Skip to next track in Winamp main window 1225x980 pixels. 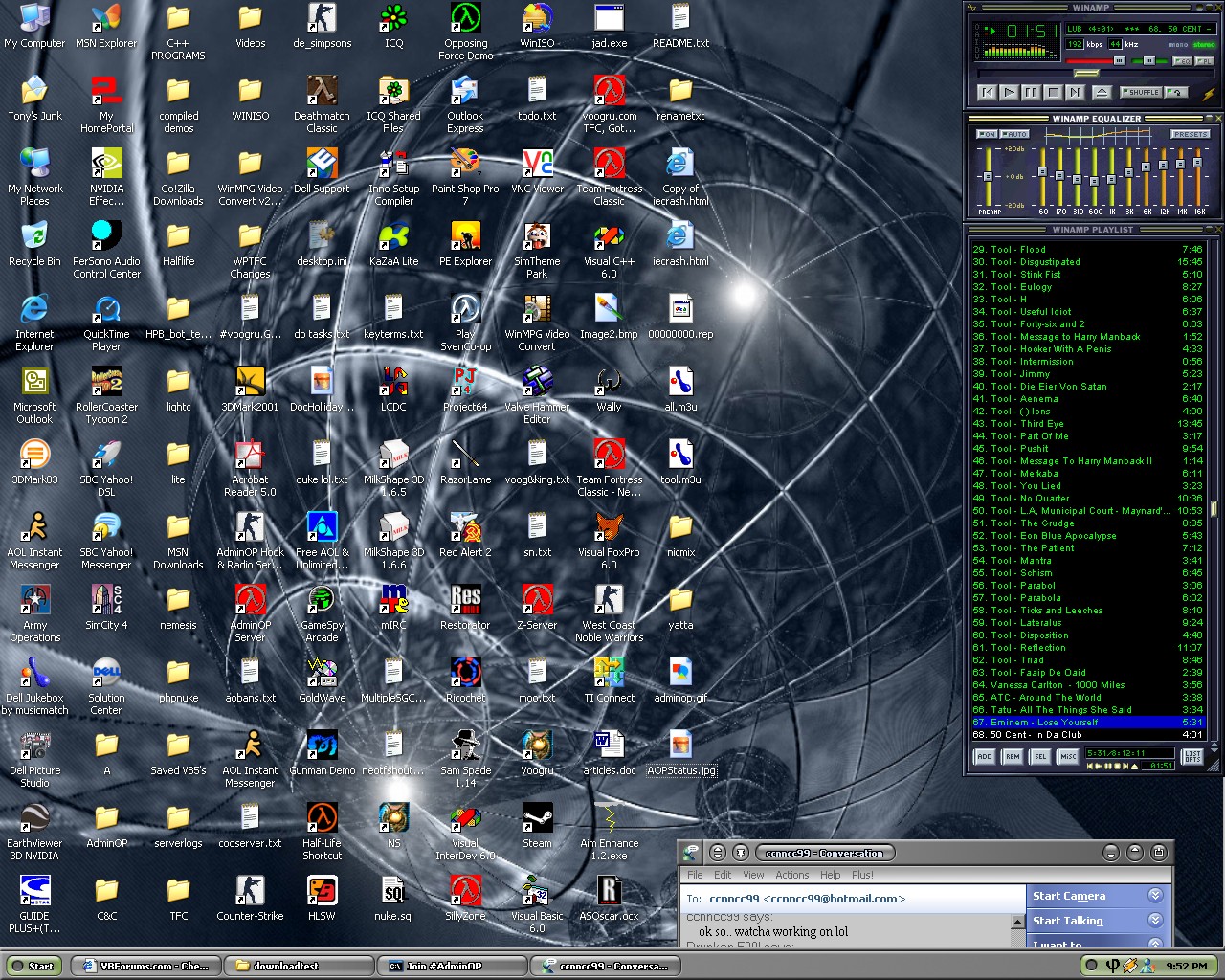pos(1075,93)
